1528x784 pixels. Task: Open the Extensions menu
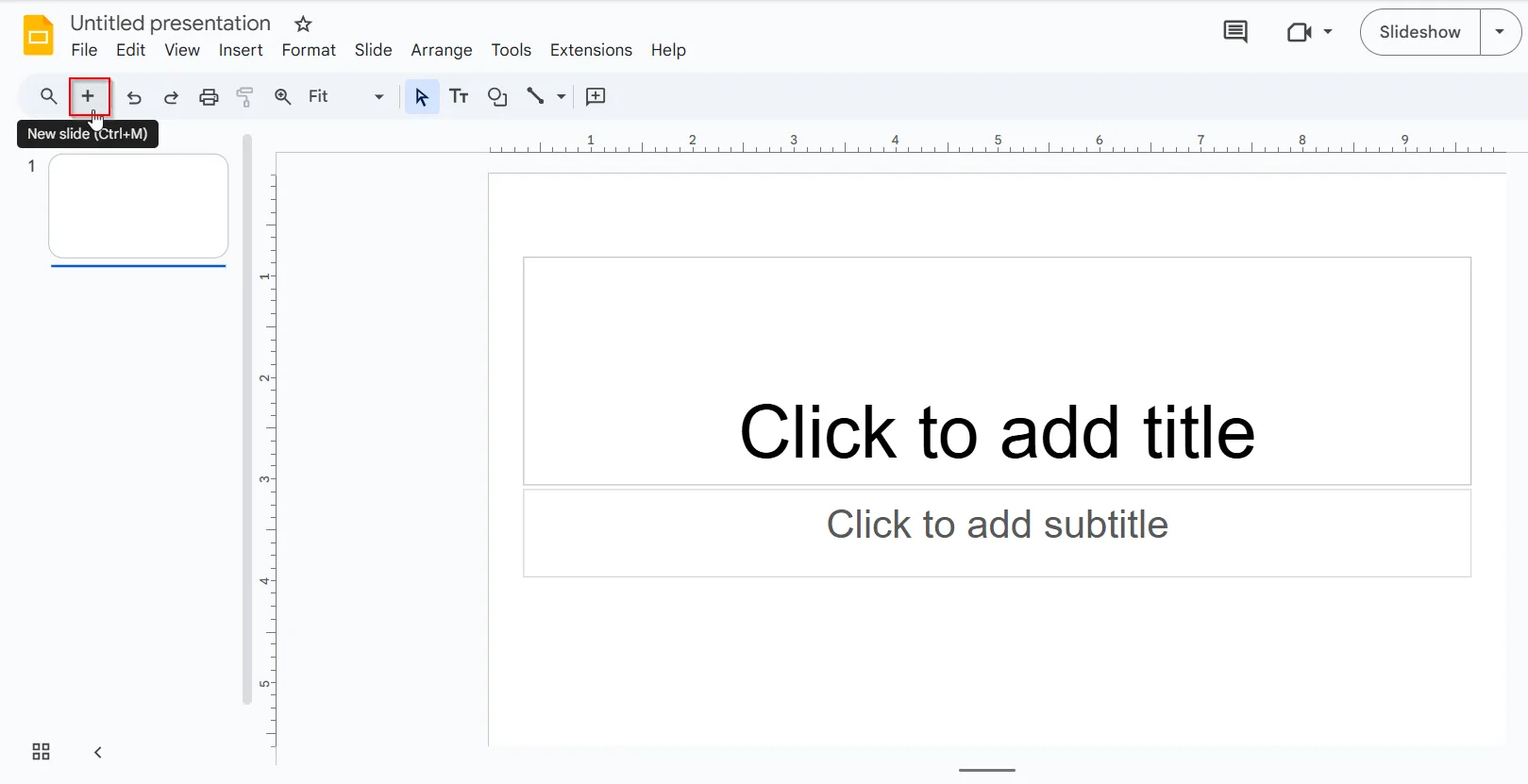591,50
